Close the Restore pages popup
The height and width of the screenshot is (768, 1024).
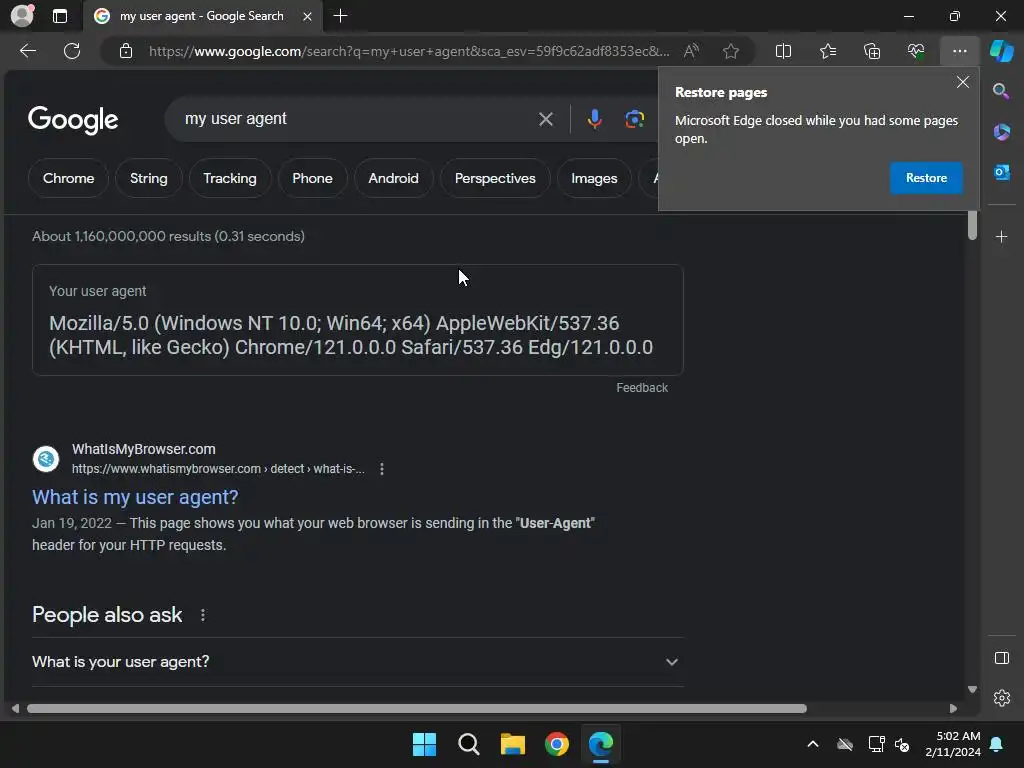click(x=963, y=82)
